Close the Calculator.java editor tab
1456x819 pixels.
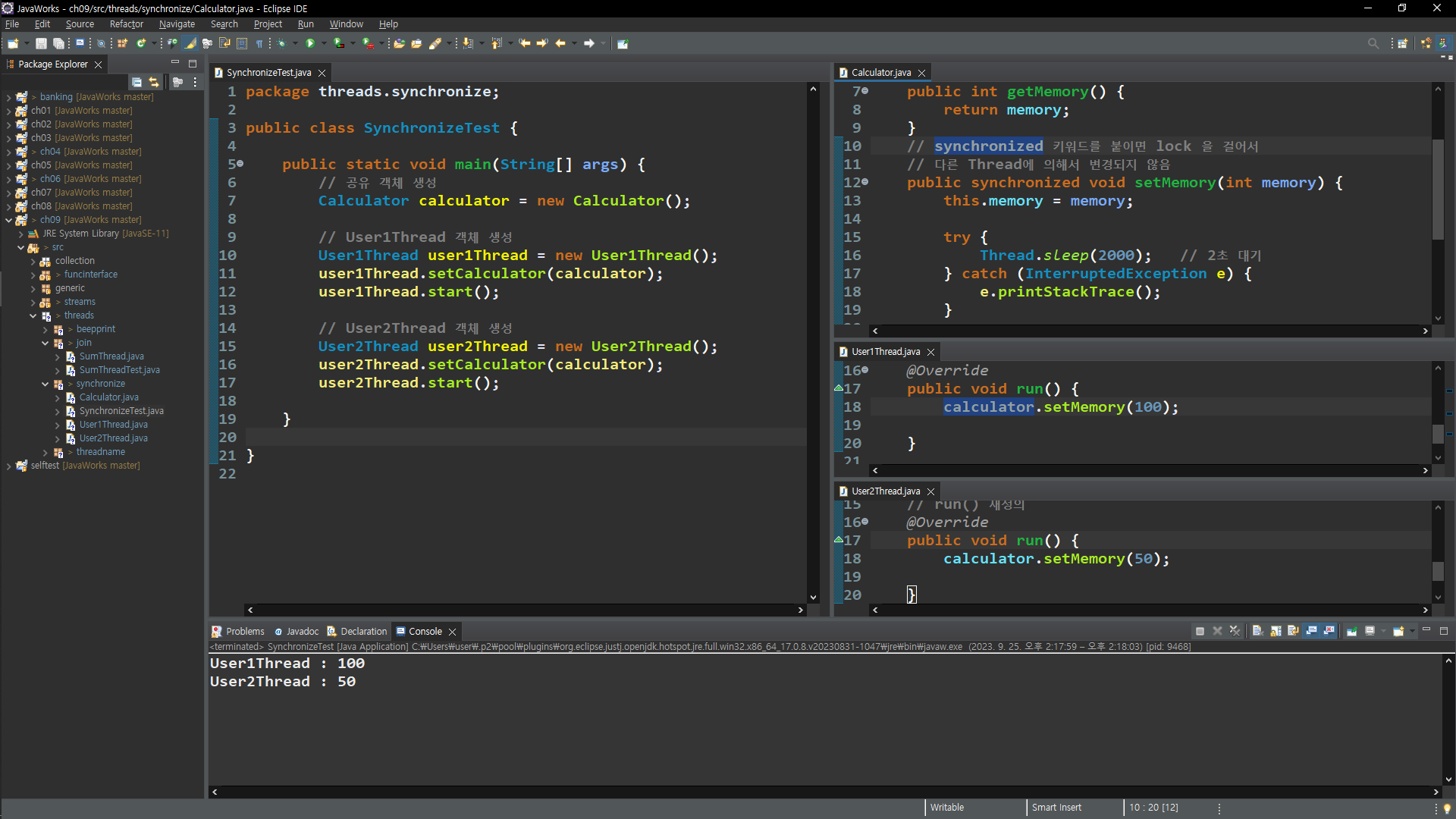921,73
